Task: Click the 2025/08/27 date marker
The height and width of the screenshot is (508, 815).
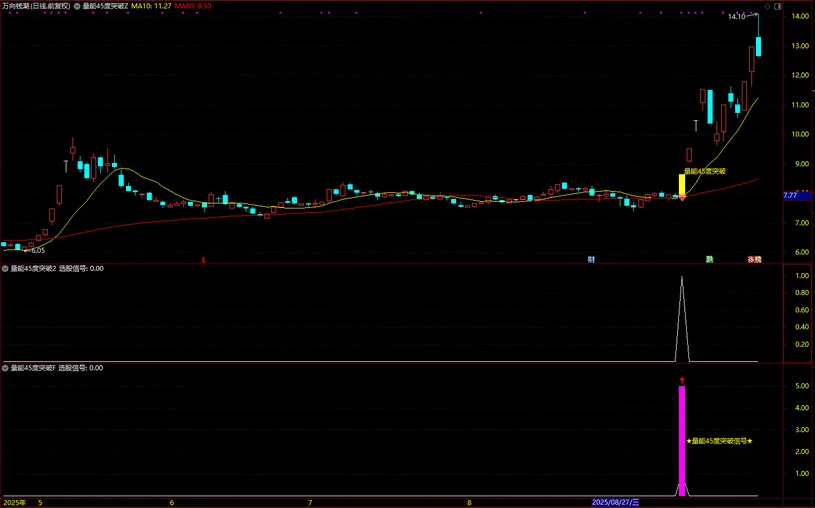Action: (x=615, y=502)
